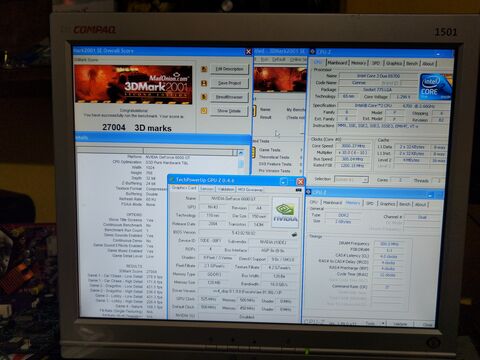Click the details list scrollbar up arrow
The height and width of the screenshot is (360, 480).
241,153
